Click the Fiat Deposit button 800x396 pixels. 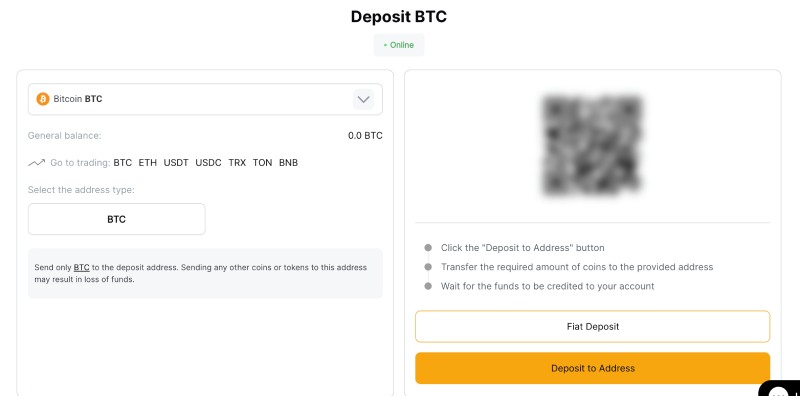pyautogui.click(x=592, y=327)
